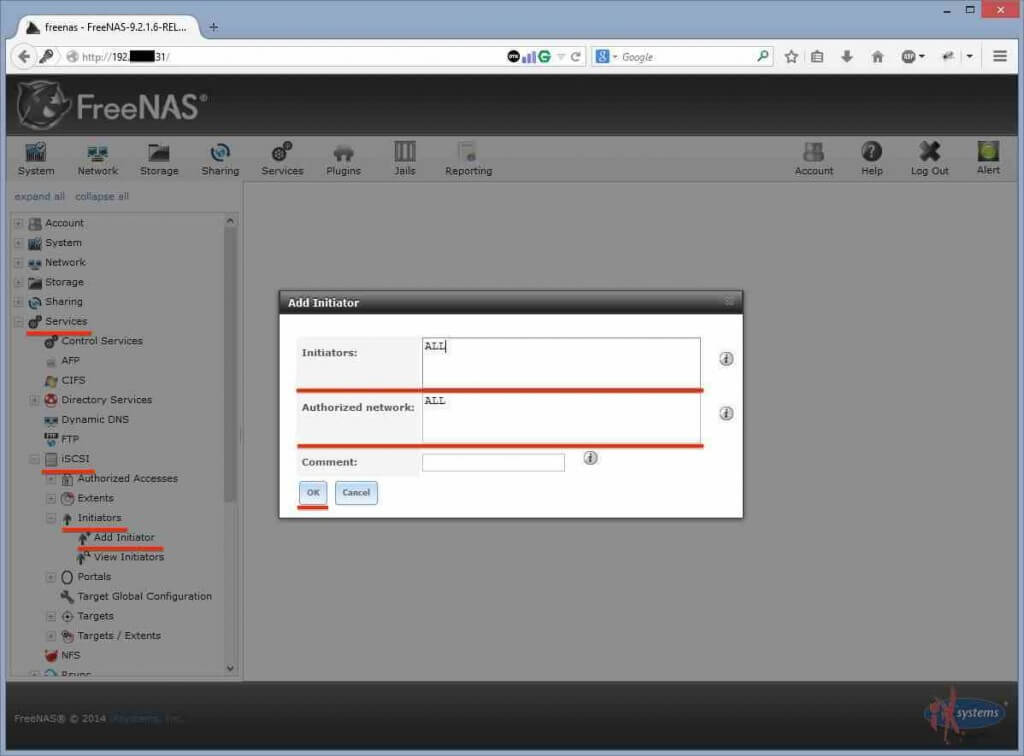This screenshot has height=756, width=1024.
Task: Expand the Authorized Accesses node
Action: 51,479
